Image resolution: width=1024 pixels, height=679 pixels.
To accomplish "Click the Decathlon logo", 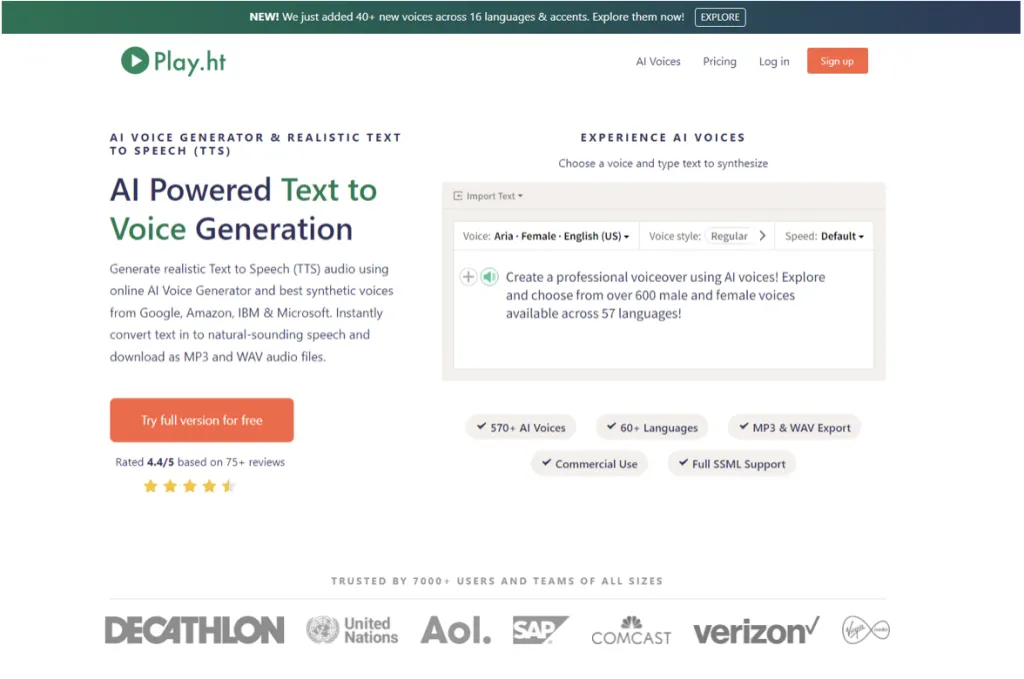I will (194, 630).
